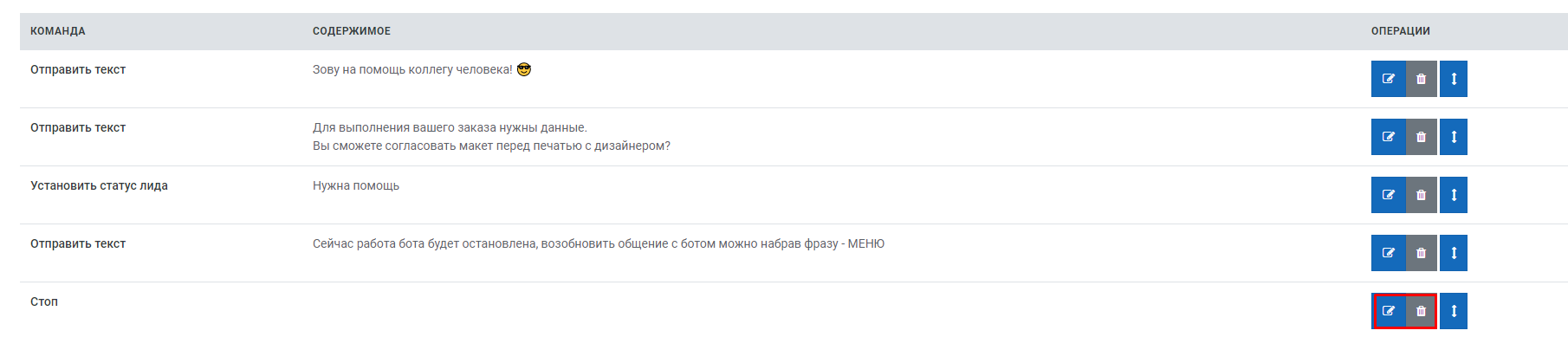Delete the 'Установить статус лида' command
Viewport: 1568px width, 337px height.
[x=1421, y=195]
